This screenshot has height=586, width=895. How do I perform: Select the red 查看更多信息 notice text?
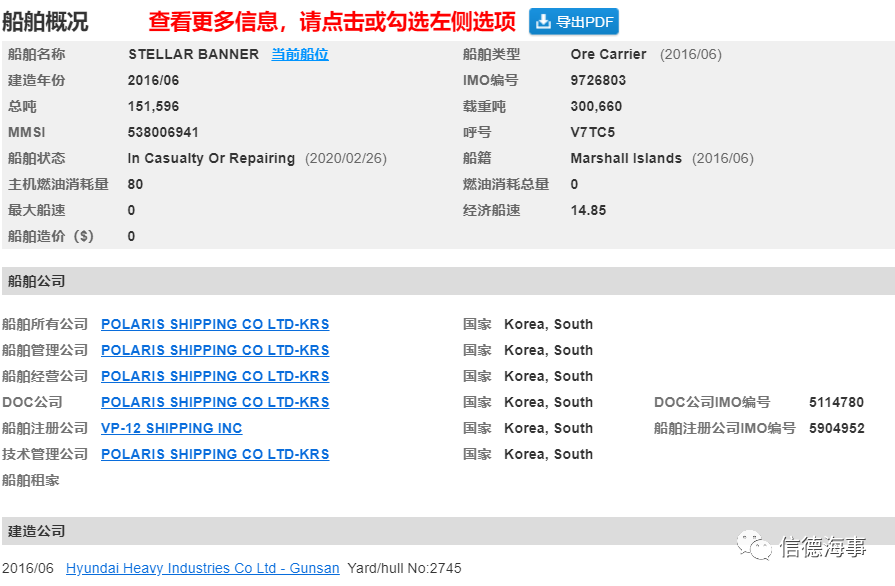pos(332,22)
